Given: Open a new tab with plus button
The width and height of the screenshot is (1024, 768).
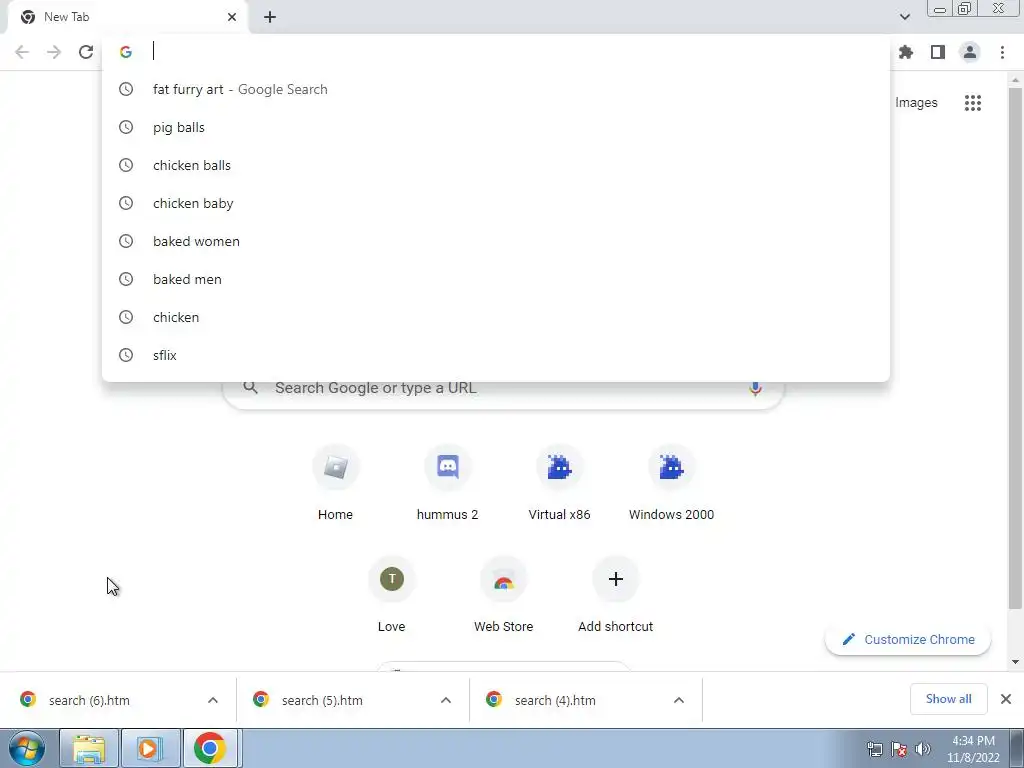Looking at the screenshot, I should (x=270, y=17).
